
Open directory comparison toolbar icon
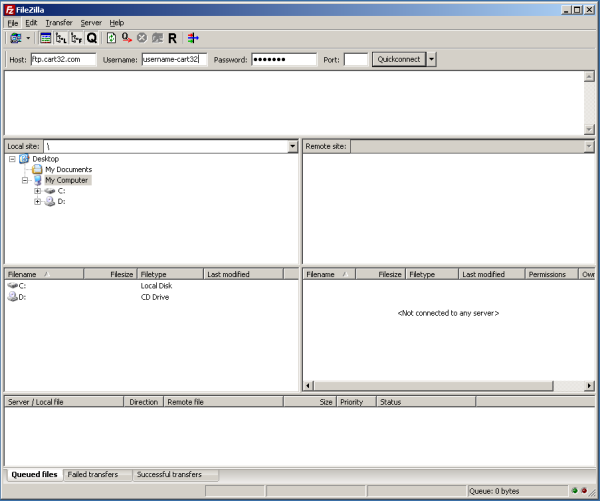(193, 38)
